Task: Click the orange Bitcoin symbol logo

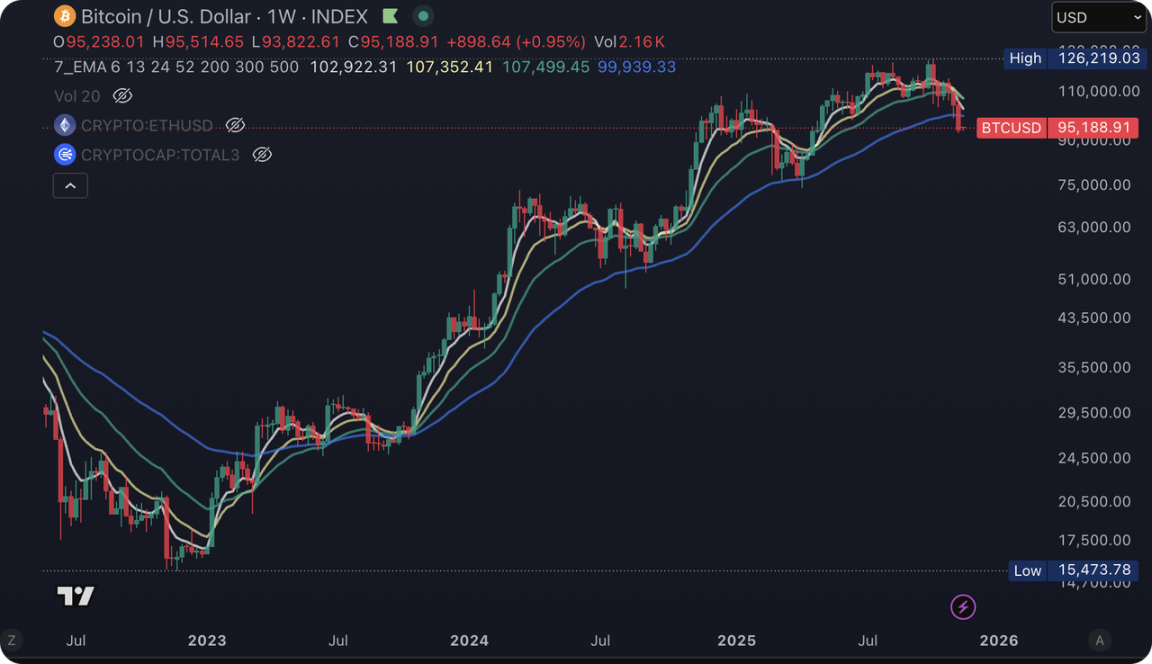Action: 65,16
